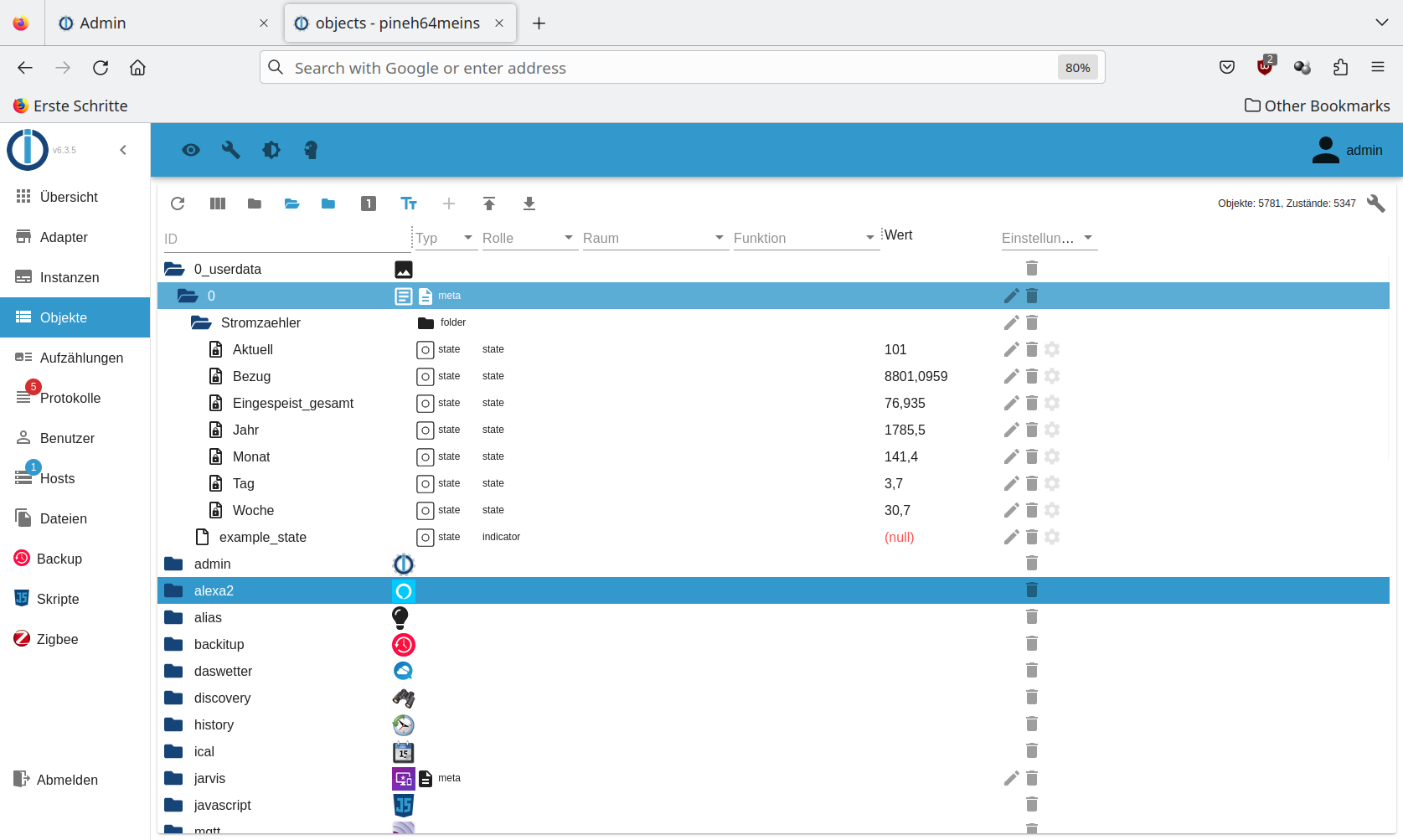Image resolution: width=1403 pixels, height=840 pixels.
Task: Upload objects from JSON file
Action: (x=489, y=204)
